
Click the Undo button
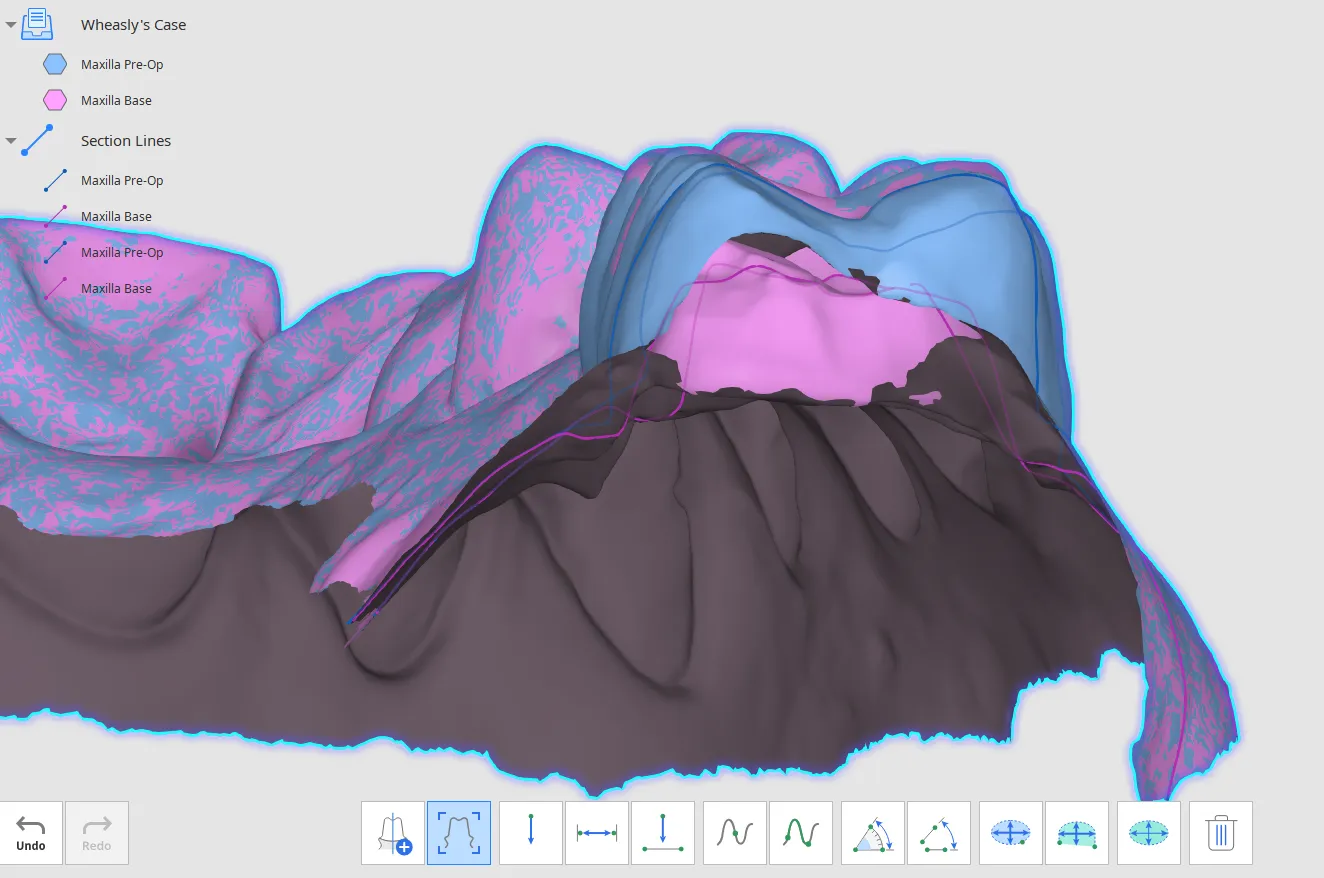click(31, 833)
